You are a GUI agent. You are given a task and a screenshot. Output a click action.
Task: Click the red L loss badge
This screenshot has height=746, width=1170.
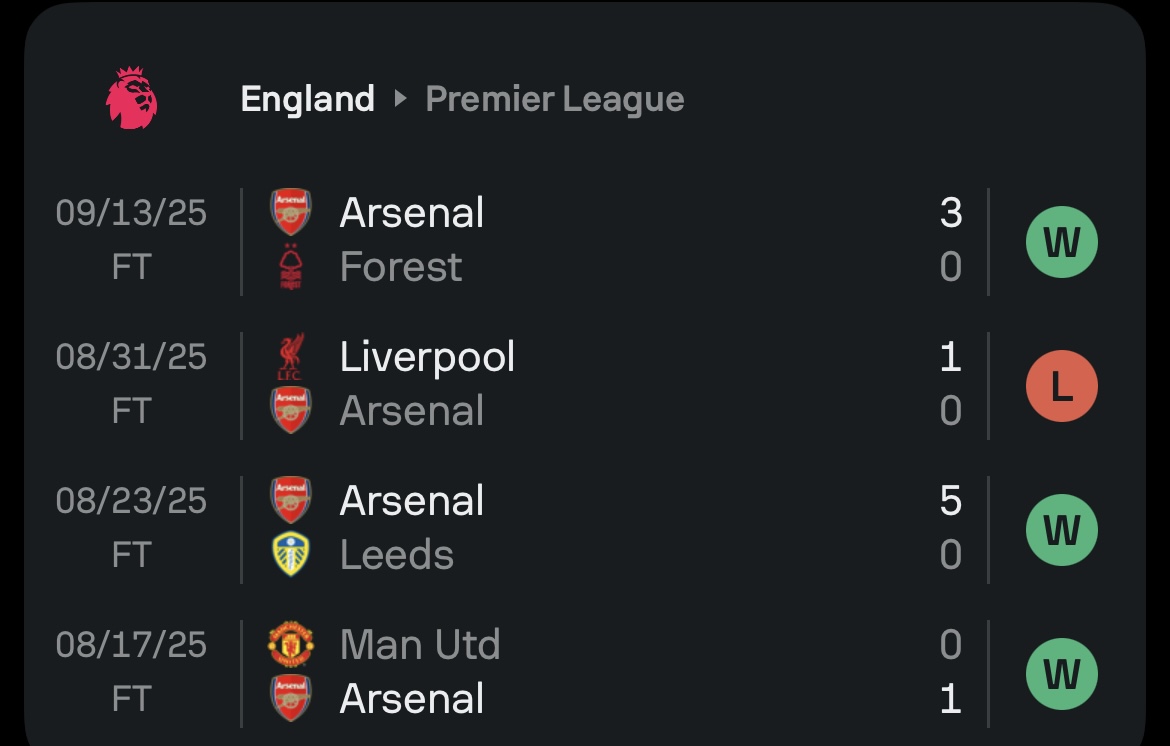pyautogui.click(x=1062, y=386)
